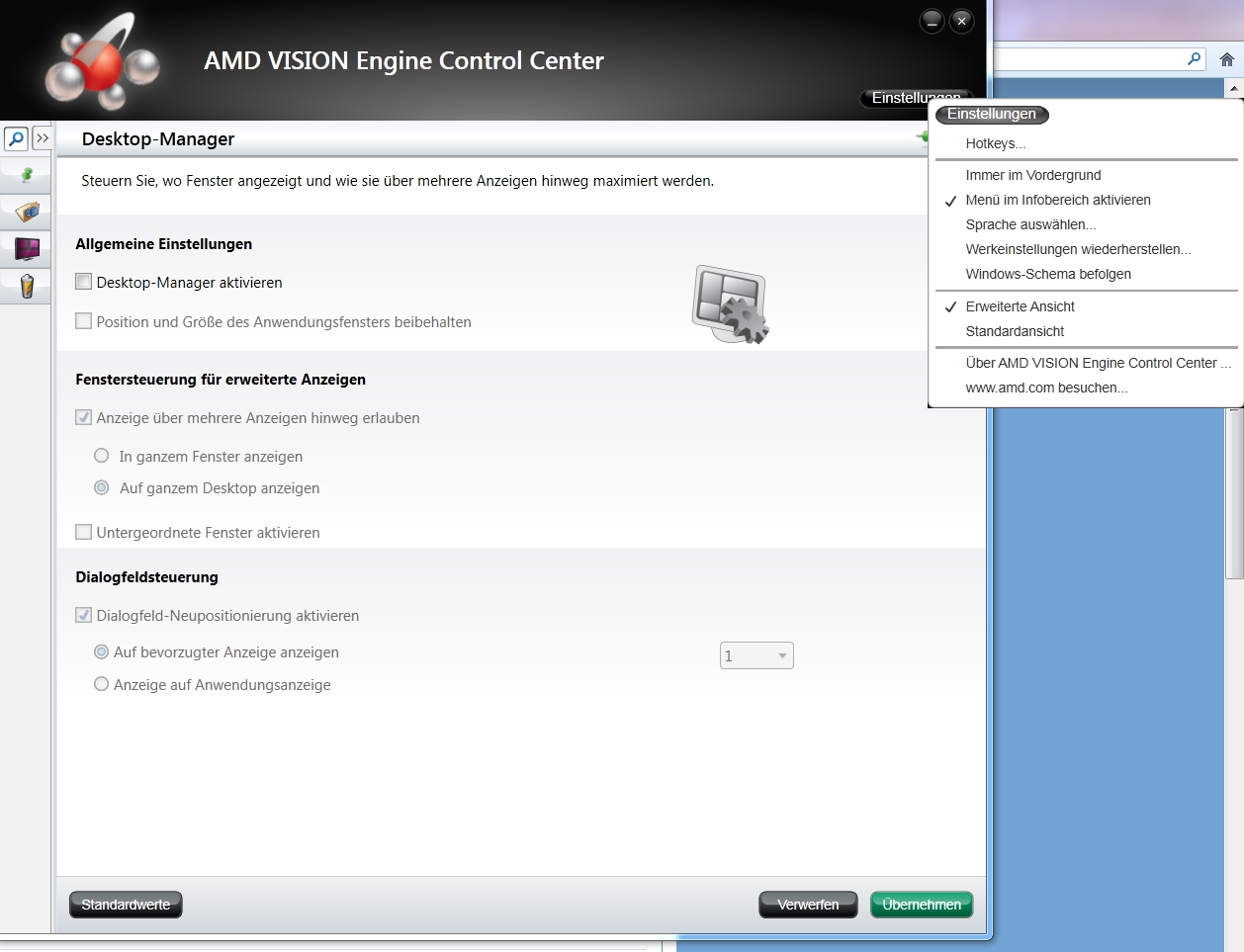The width and height of the screenshot is (1244, 952).
Task: Expand the sidebar with the double-chevron button
Action: tap(42, 138)
